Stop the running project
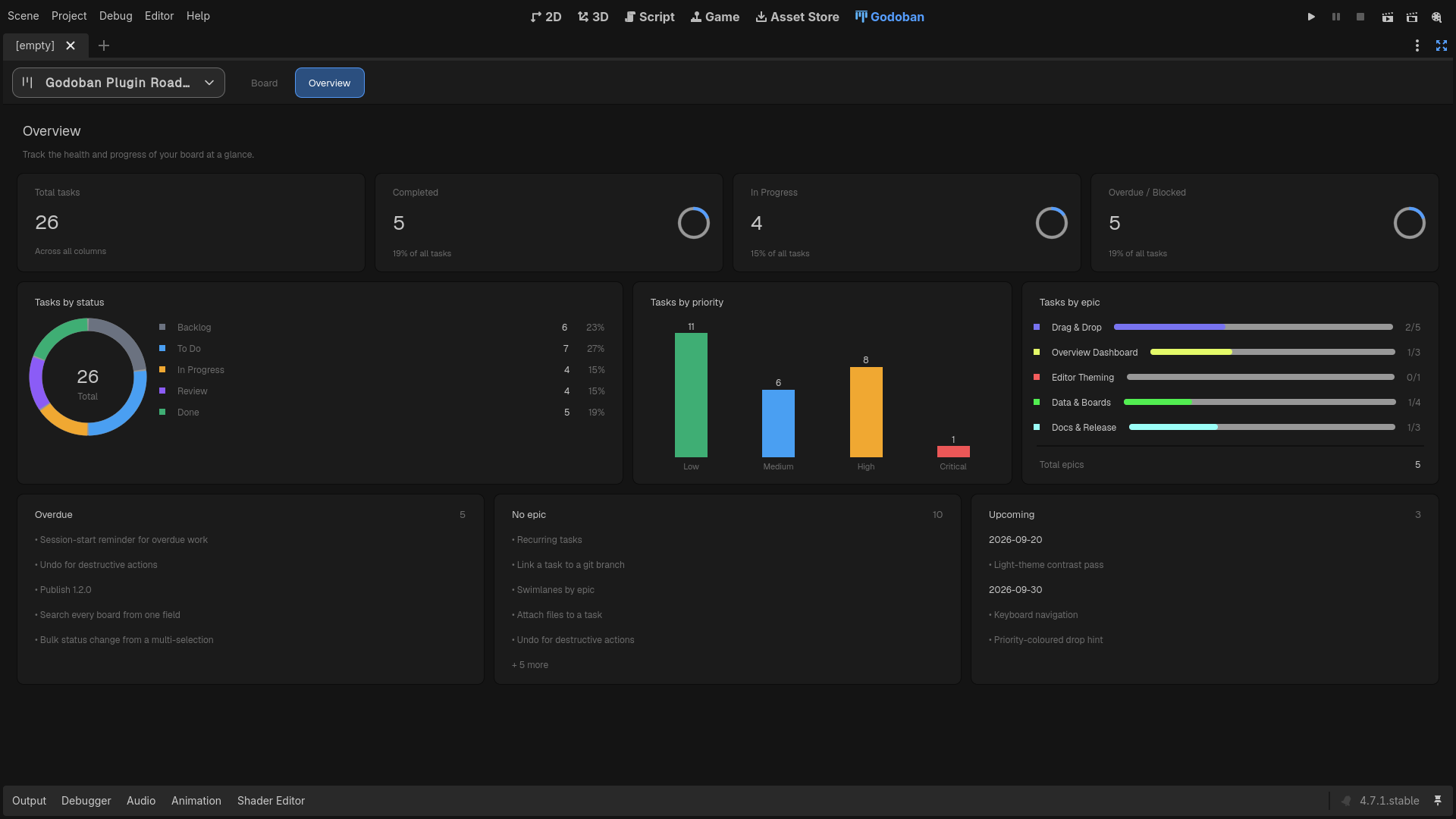The image size is (1456, 819). pyautogui.click(x=1360, y=17)
